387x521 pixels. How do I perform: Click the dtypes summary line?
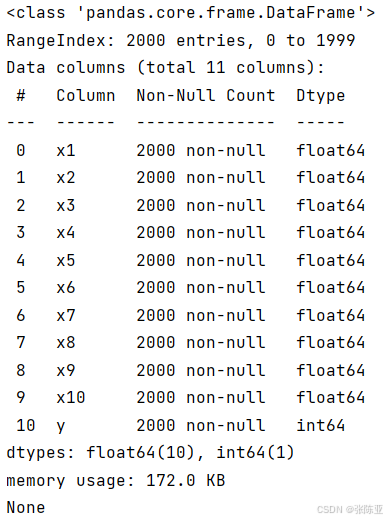point(150,453)
